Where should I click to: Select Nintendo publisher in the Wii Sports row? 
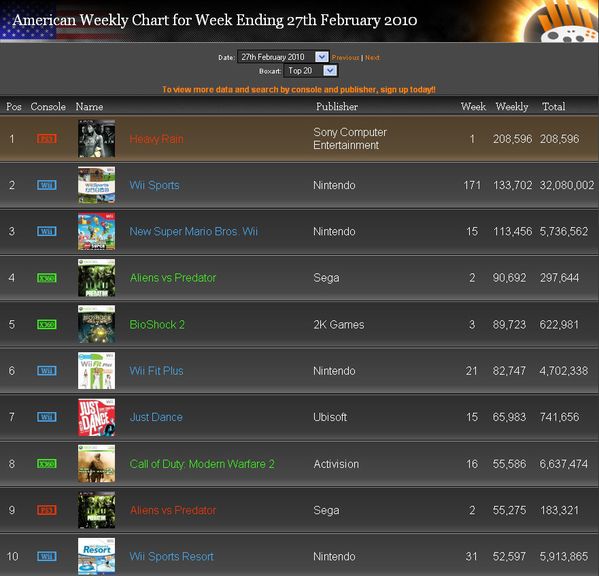point(334,185)
